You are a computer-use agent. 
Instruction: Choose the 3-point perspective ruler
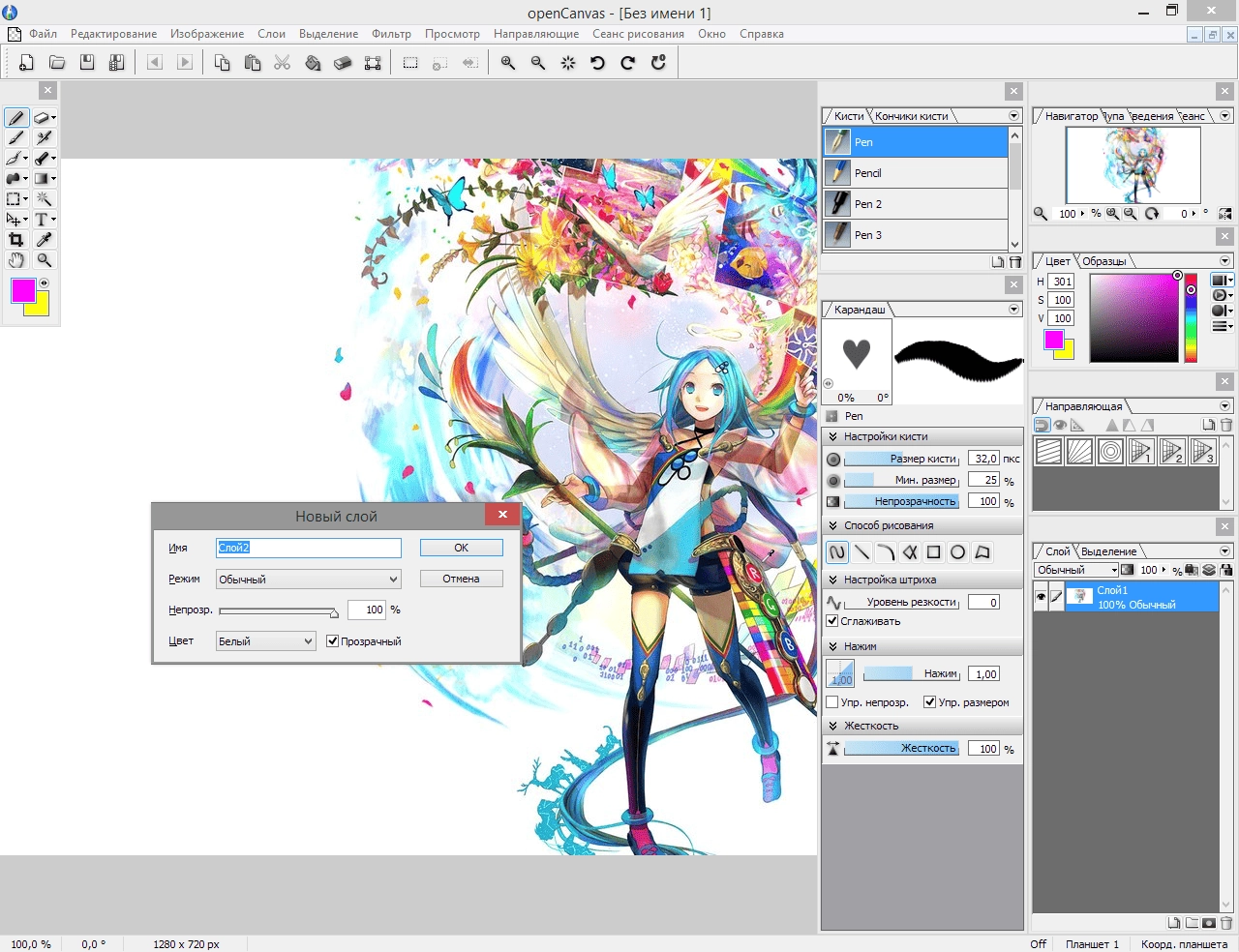[1203, 452]
